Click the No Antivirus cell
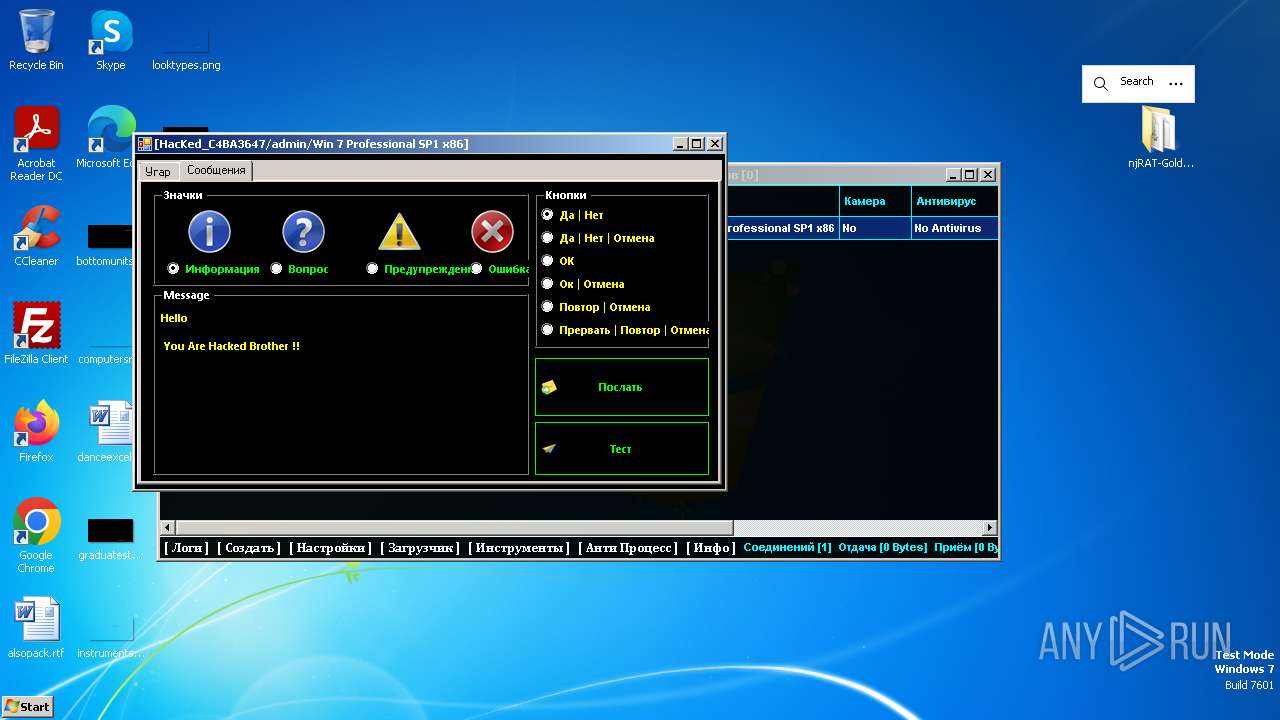The image size is (1280, 720). [x=954, y=228]
